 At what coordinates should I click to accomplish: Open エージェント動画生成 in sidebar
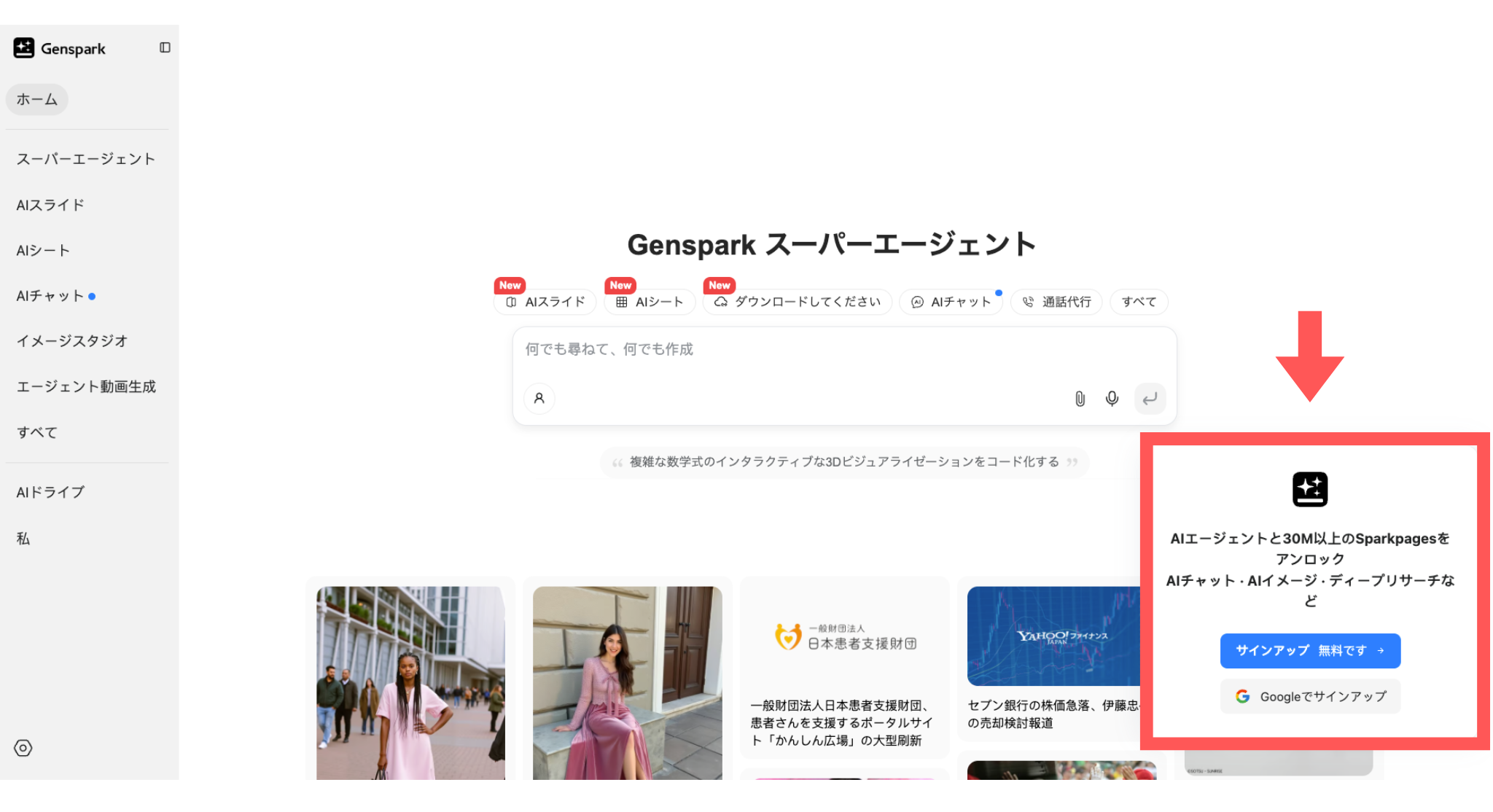(86, 386)
